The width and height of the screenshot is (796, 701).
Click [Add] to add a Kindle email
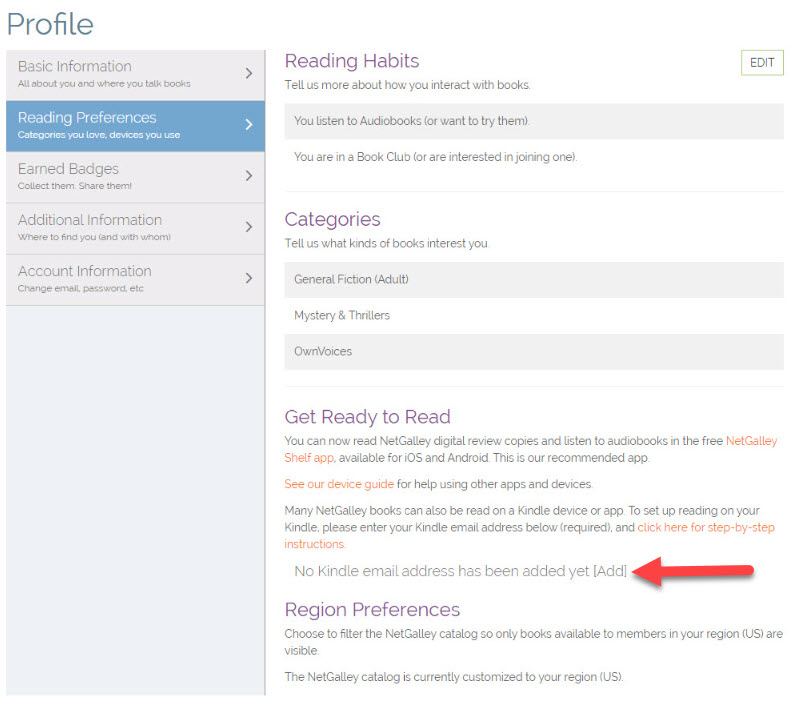point(610,571)
